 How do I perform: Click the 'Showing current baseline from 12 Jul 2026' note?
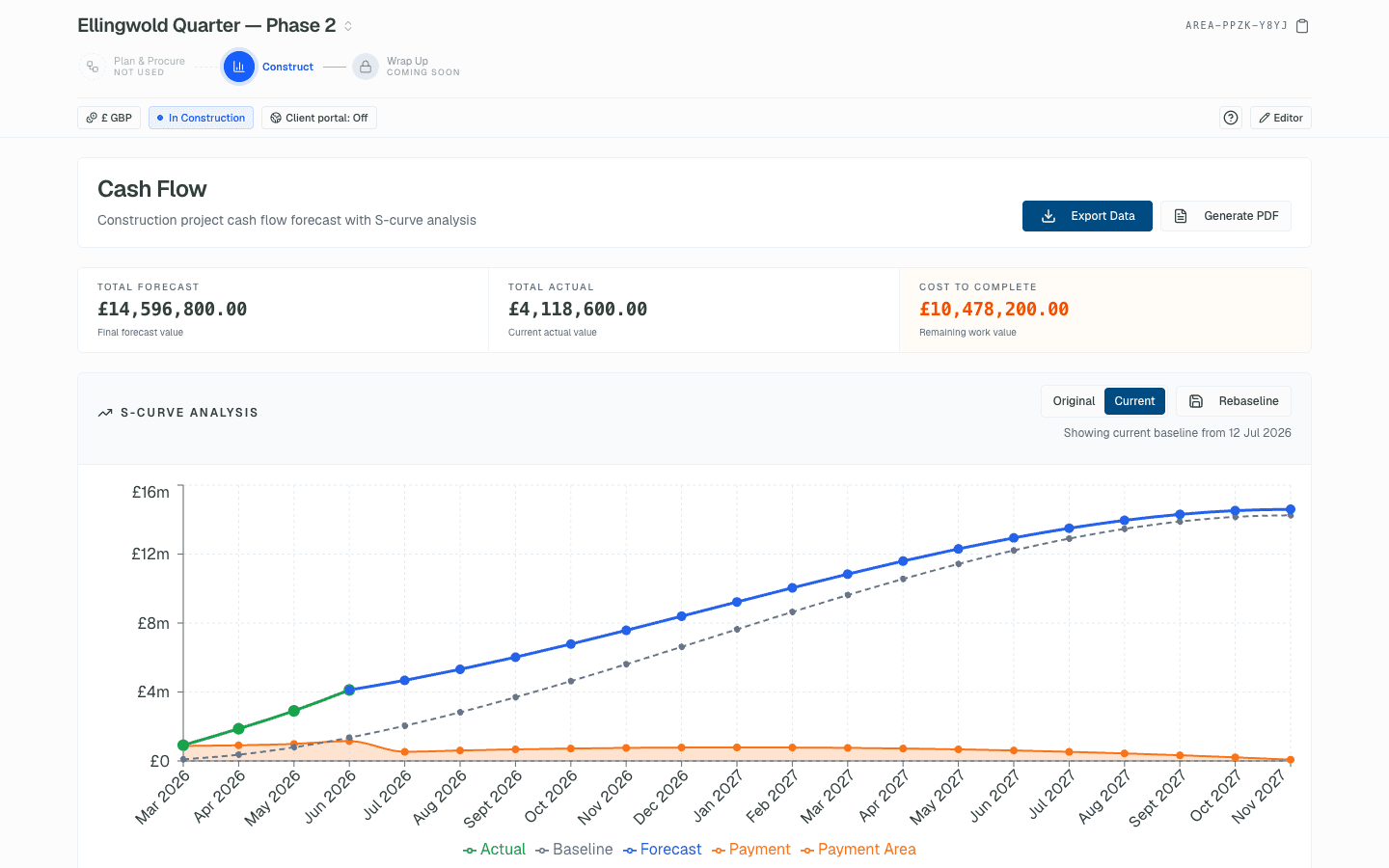1178,433
